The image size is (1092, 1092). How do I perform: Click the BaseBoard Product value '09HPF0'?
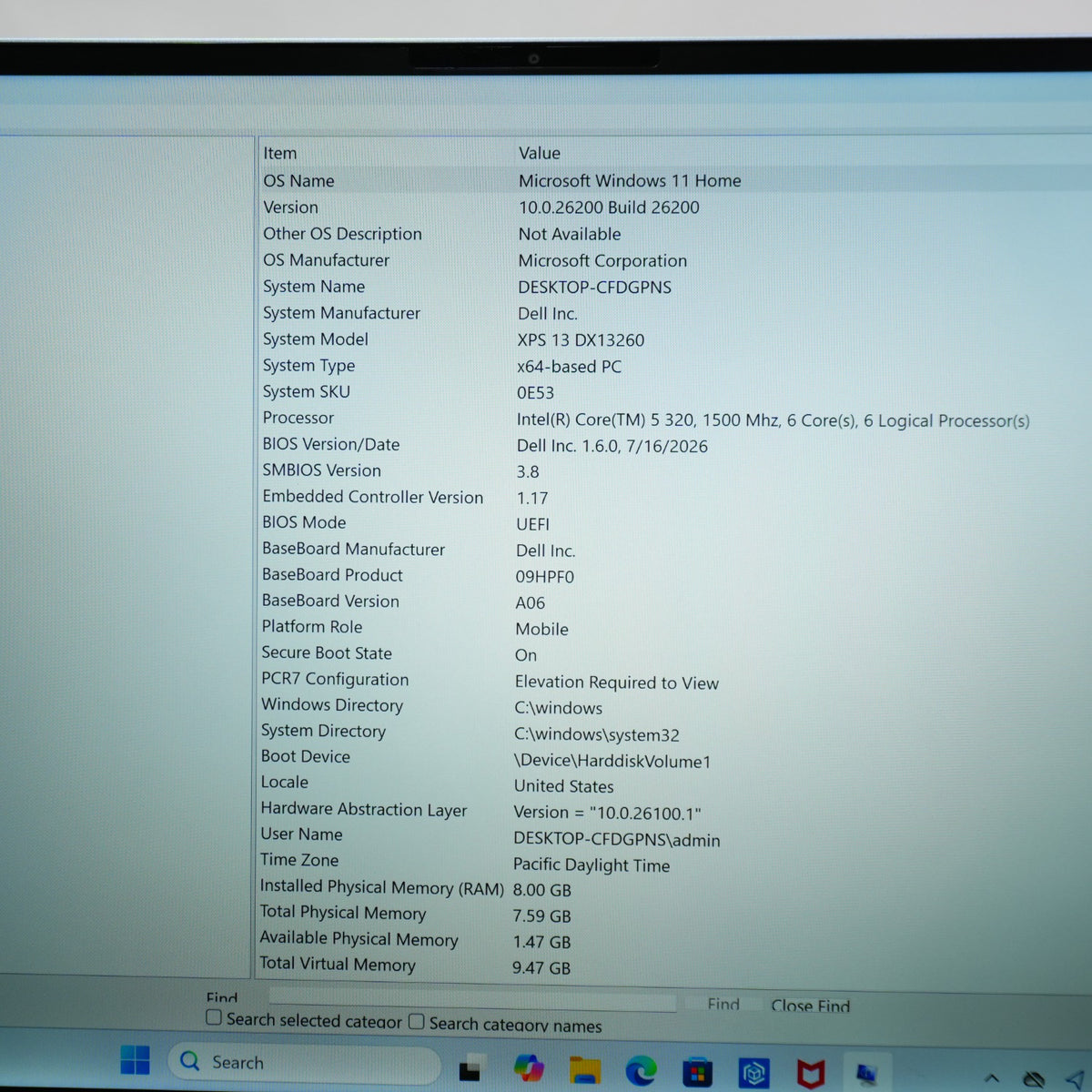(545, 576)
